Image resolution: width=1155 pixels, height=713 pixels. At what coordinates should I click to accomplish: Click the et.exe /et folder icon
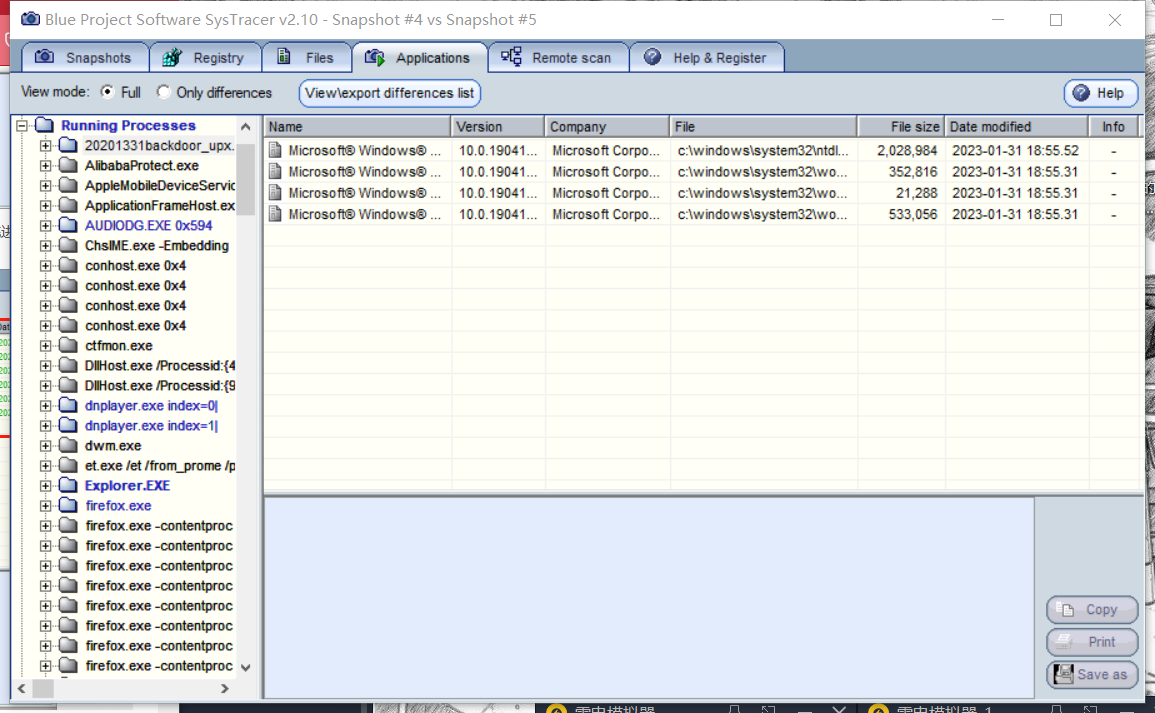tap(69, 465)
